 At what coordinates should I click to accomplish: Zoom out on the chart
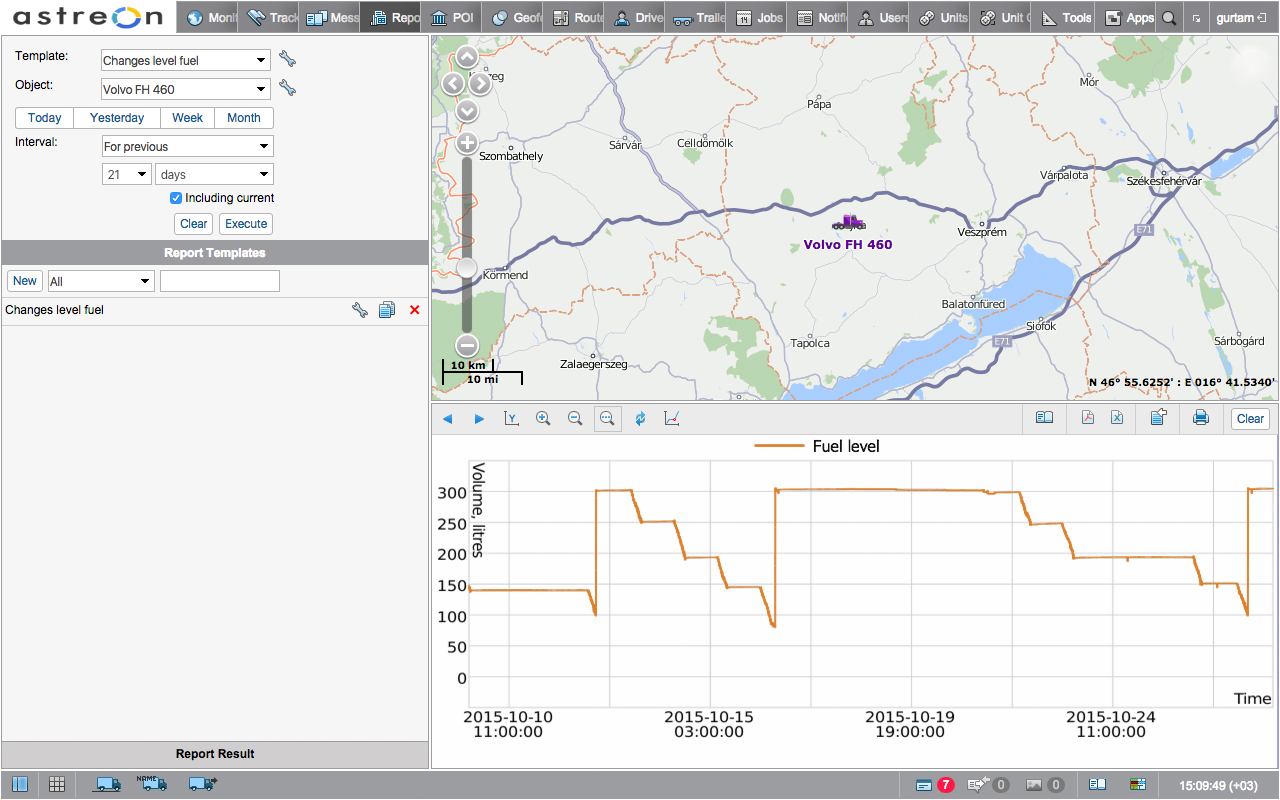(x=575, y=419)
